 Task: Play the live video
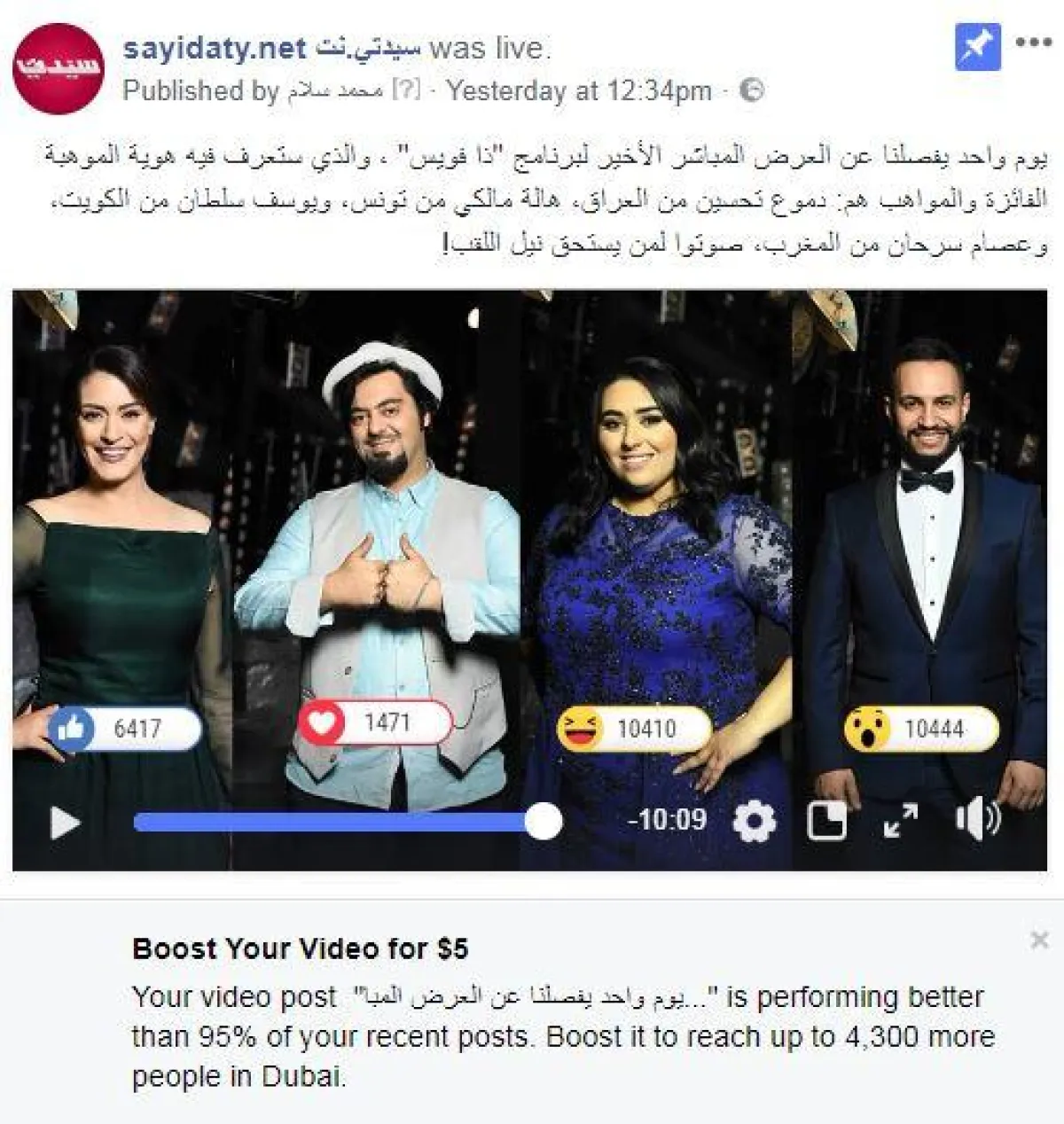(64, 823)
